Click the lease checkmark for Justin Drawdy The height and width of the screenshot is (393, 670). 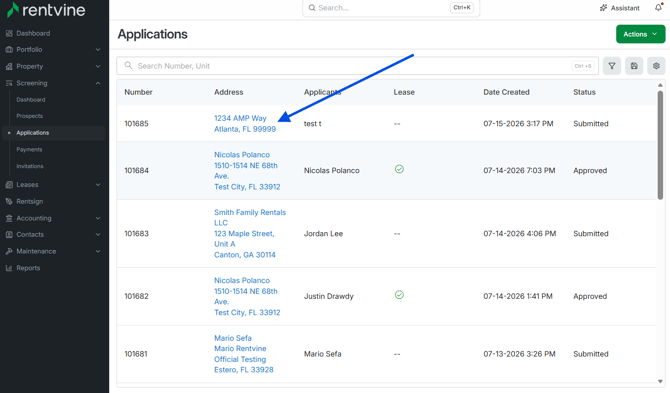tap(399, 295)
